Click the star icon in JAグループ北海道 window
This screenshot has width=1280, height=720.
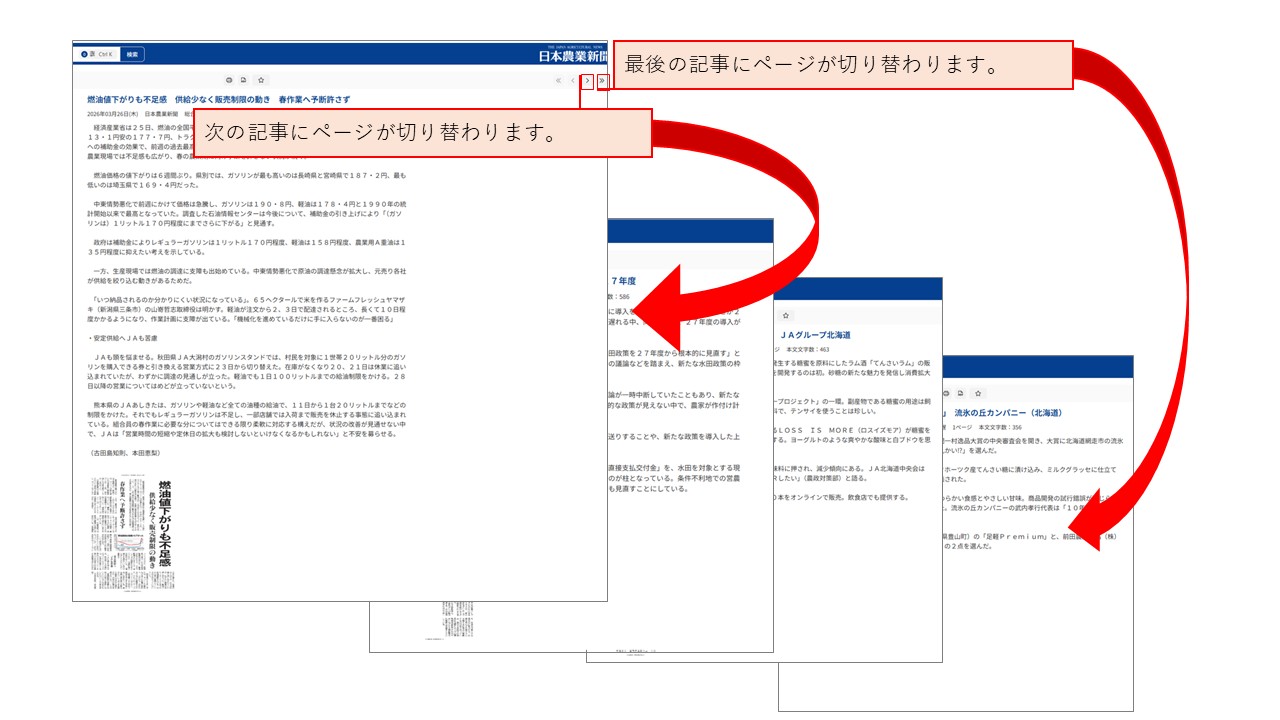(786, 315)
